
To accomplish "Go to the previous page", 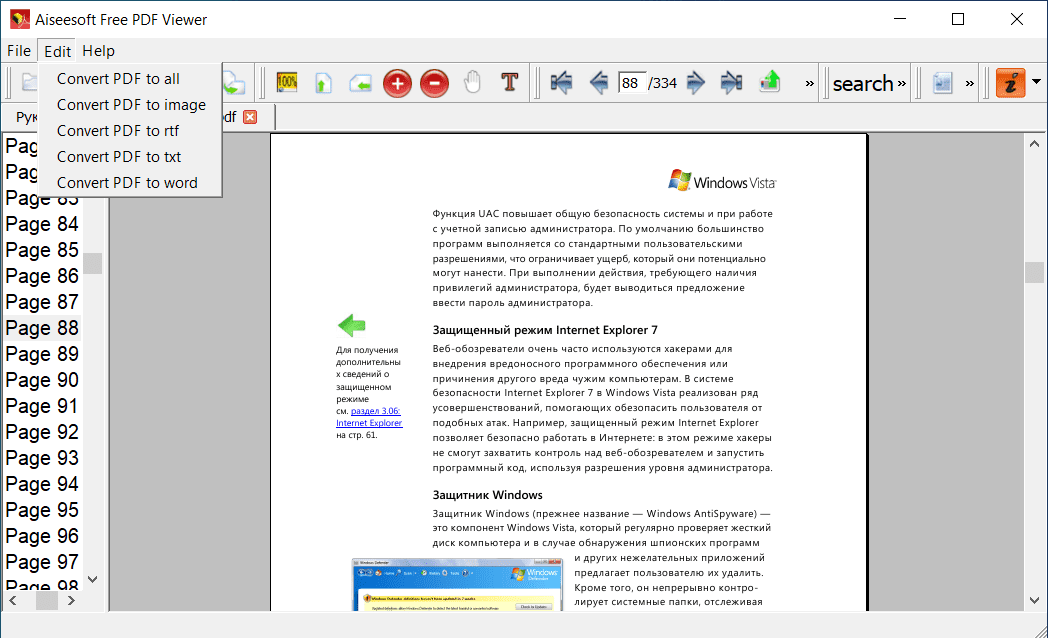I will pyautogui.click(x=599, y=83).
